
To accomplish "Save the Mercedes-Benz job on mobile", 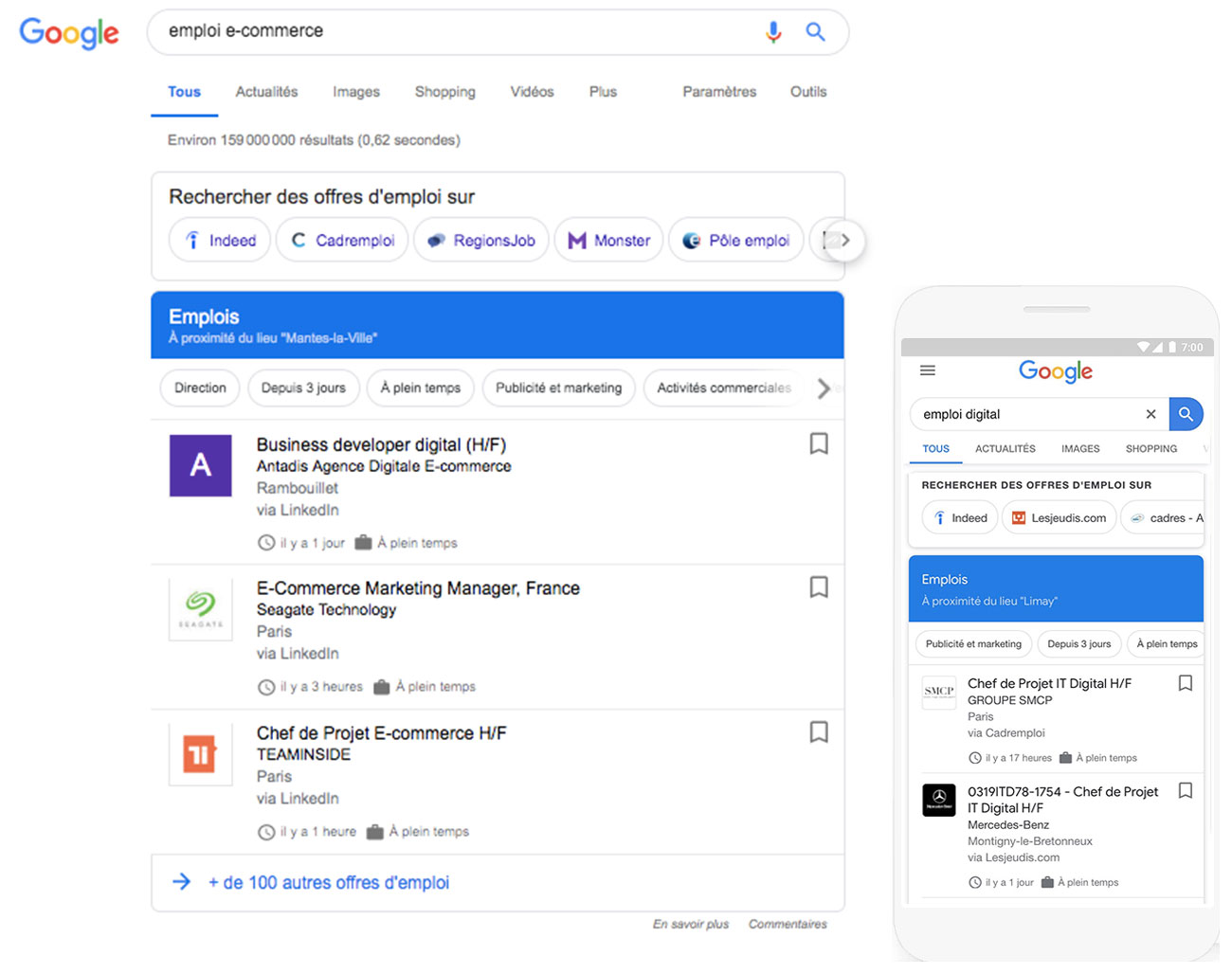I will 1185,791.
